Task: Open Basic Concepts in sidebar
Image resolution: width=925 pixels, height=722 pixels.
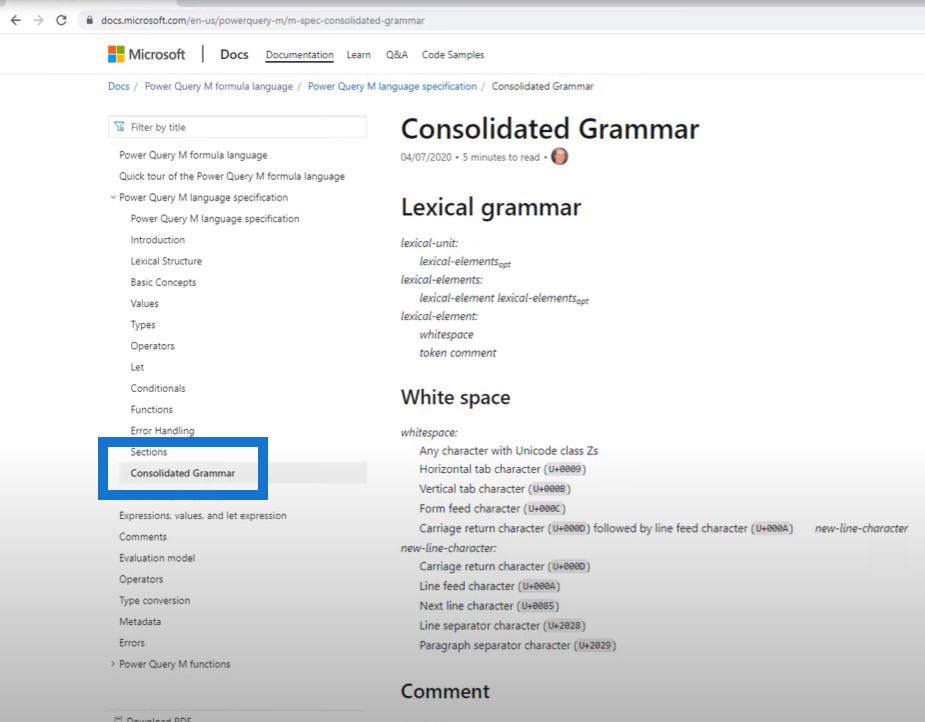Action: tap(163, 283)
